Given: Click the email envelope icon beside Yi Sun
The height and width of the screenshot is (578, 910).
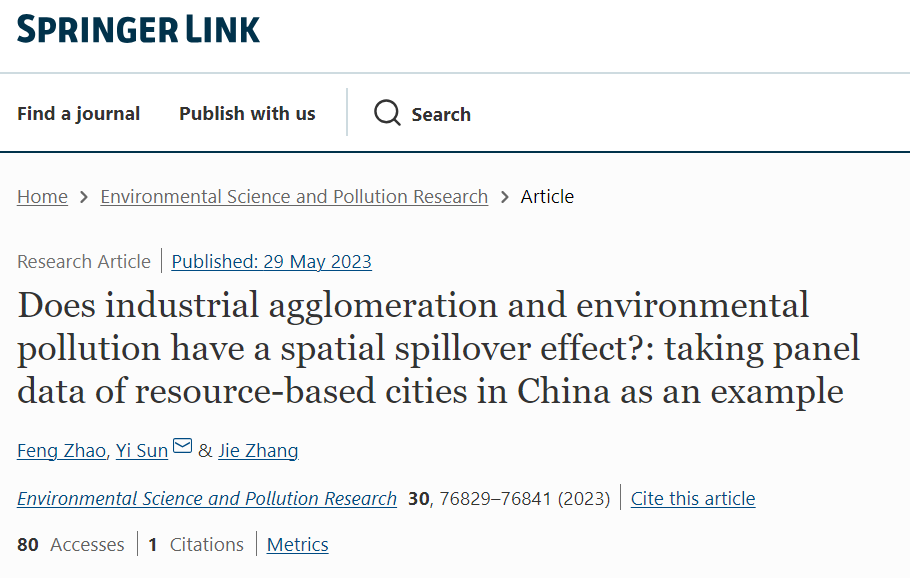Looking at the screenshot, I should [182, 446].
